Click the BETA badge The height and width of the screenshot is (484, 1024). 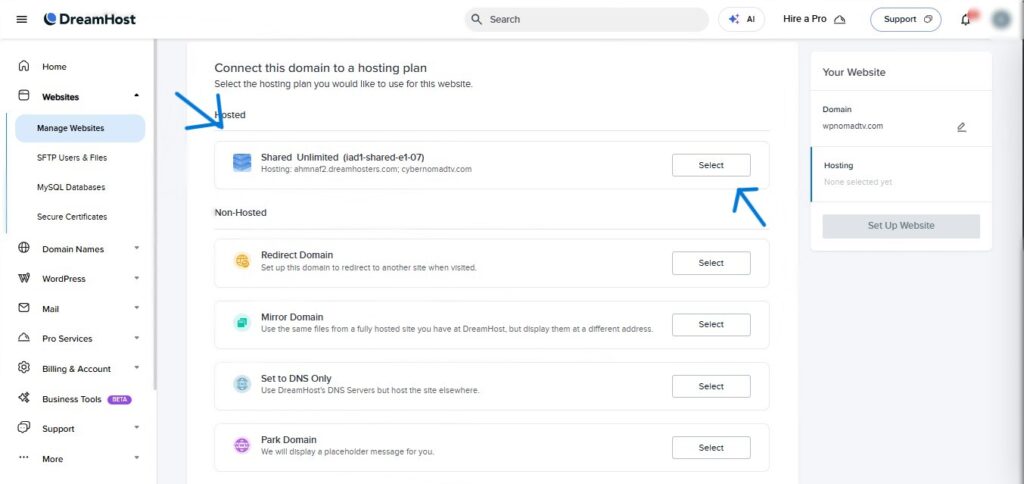[120, 399]
